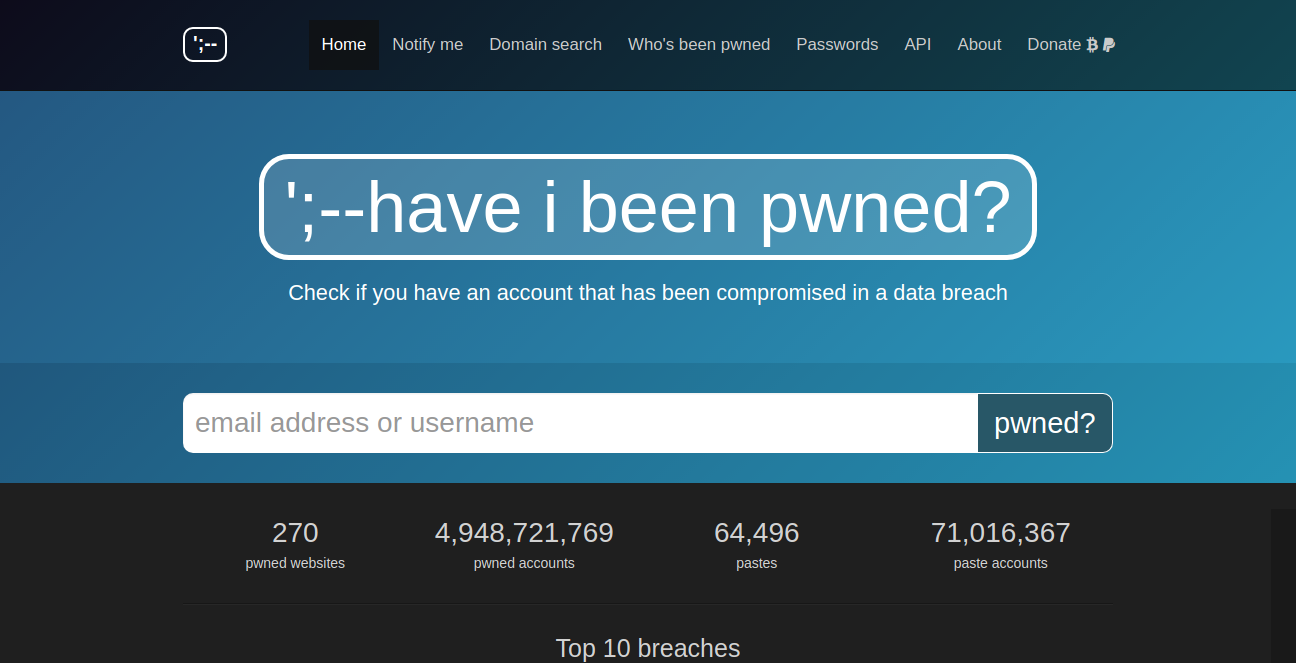This screenshot has height=663, width=1296.
Task: Go to the Home tab
Action: (x=343, y=44)
